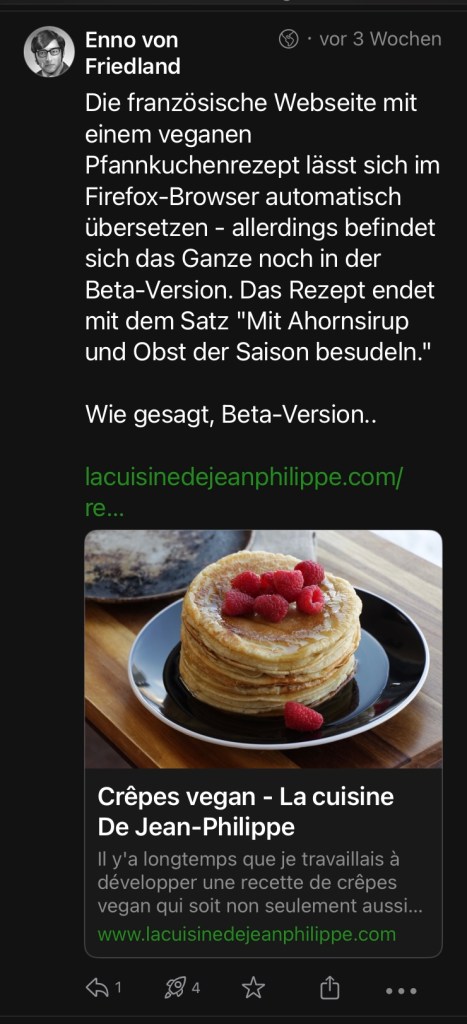View the pancake stack preview image
Viewport: 467px width, 1024px height.
click(263, 649)
